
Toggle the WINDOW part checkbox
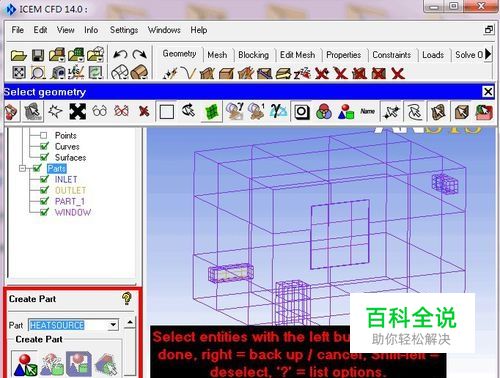tap(44, 212)
